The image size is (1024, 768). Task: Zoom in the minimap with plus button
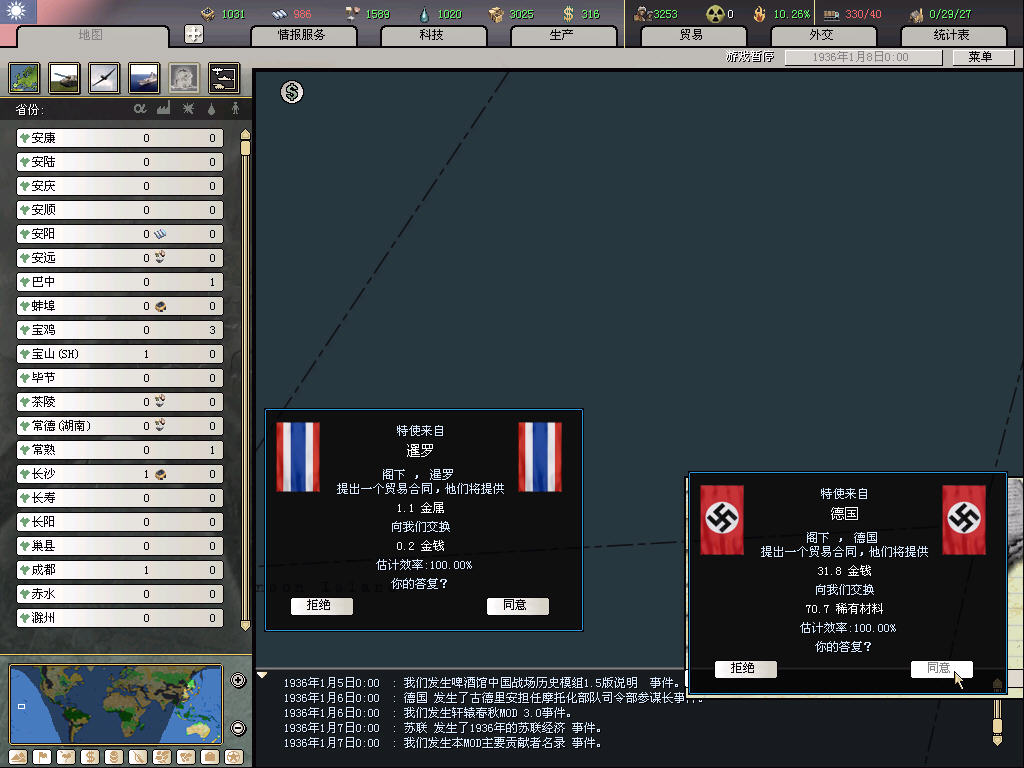pos(238,680)
